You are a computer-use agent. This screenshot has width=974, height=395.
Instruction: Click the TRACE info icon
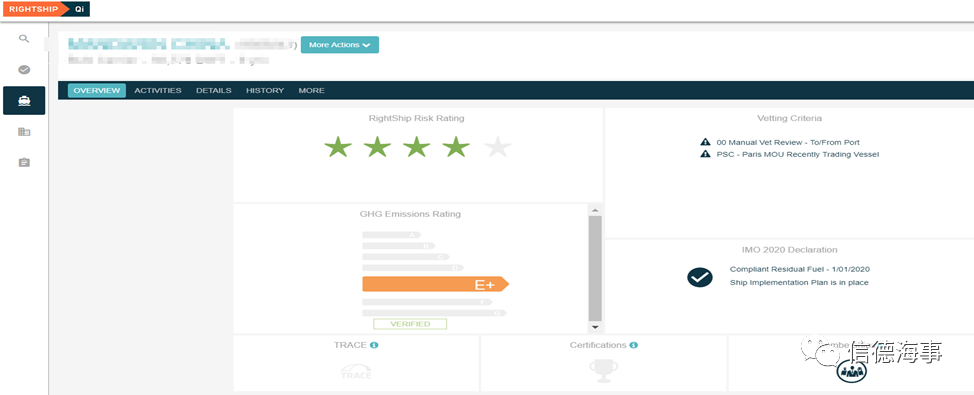375,345
